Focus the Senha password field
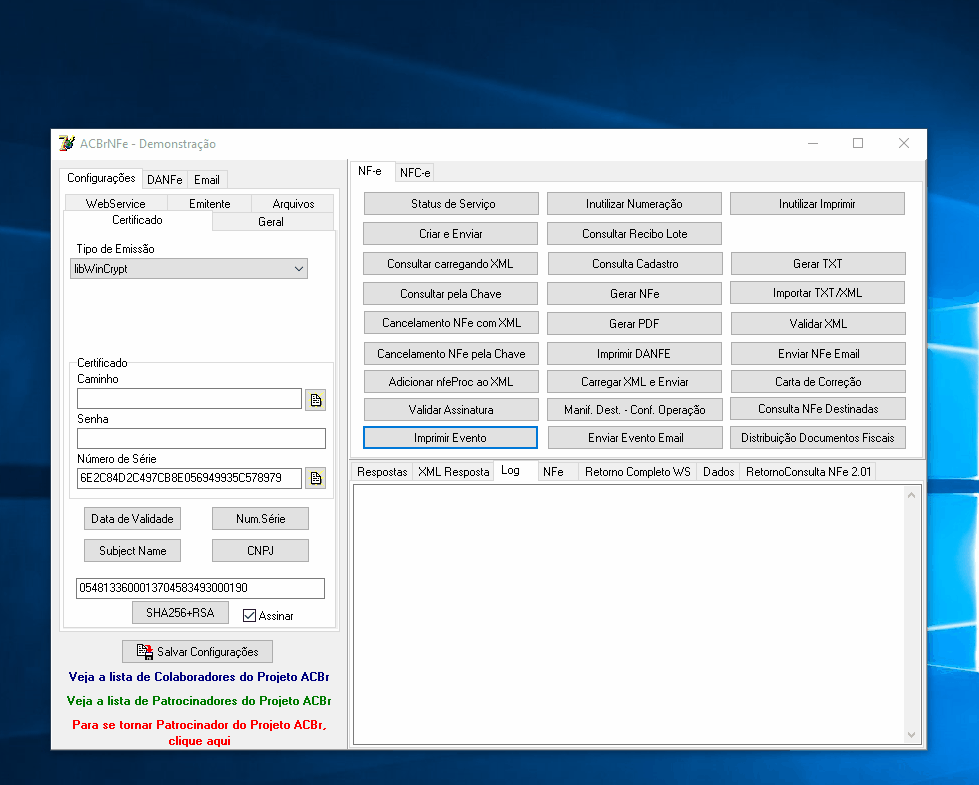Viewport: 979px width, 785px height. point(201,438)
